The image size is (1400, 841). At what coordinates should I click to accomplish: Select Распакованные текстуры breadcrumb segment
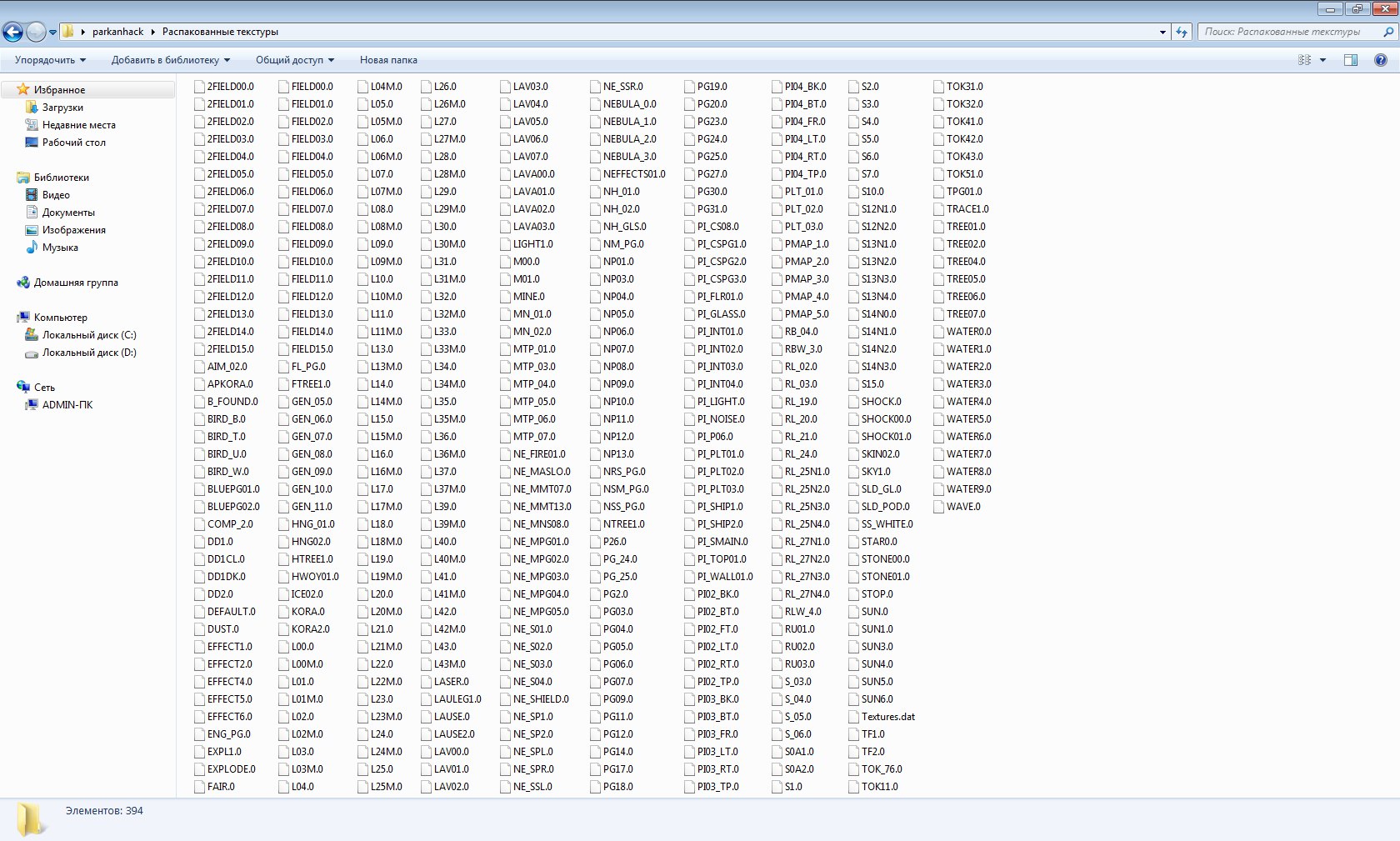[x=220, y=32]
